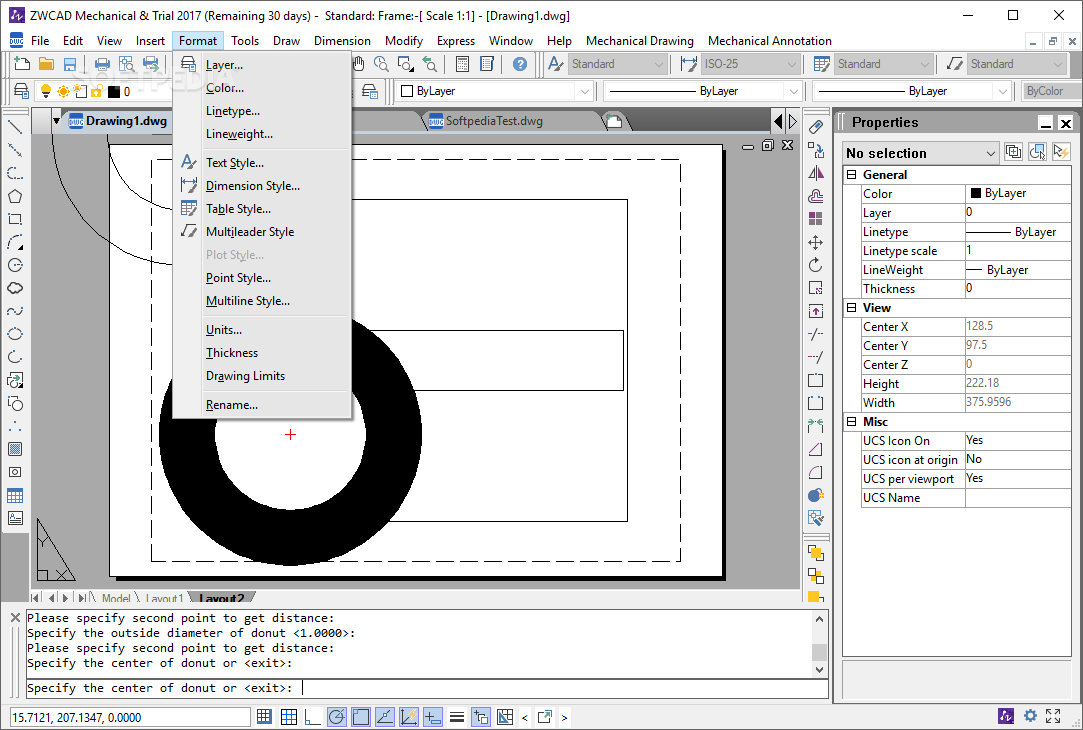The image size is (1083, 730).
Task: Open the lineweight ByLayer dropdown
Action: click(x=911, y=91)
